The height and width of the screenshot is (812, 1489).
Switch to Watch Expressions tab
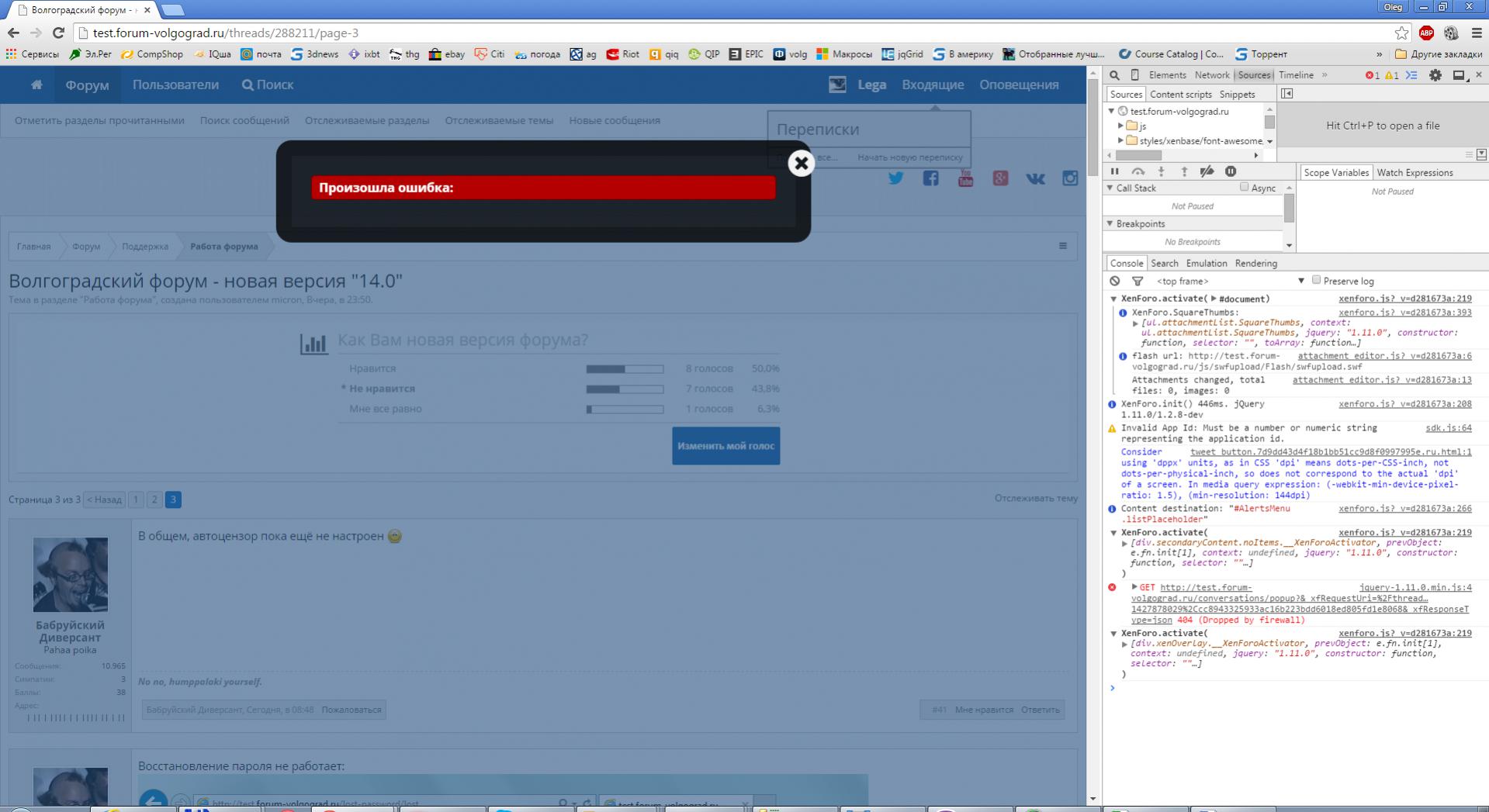(x=1414, y=172)
